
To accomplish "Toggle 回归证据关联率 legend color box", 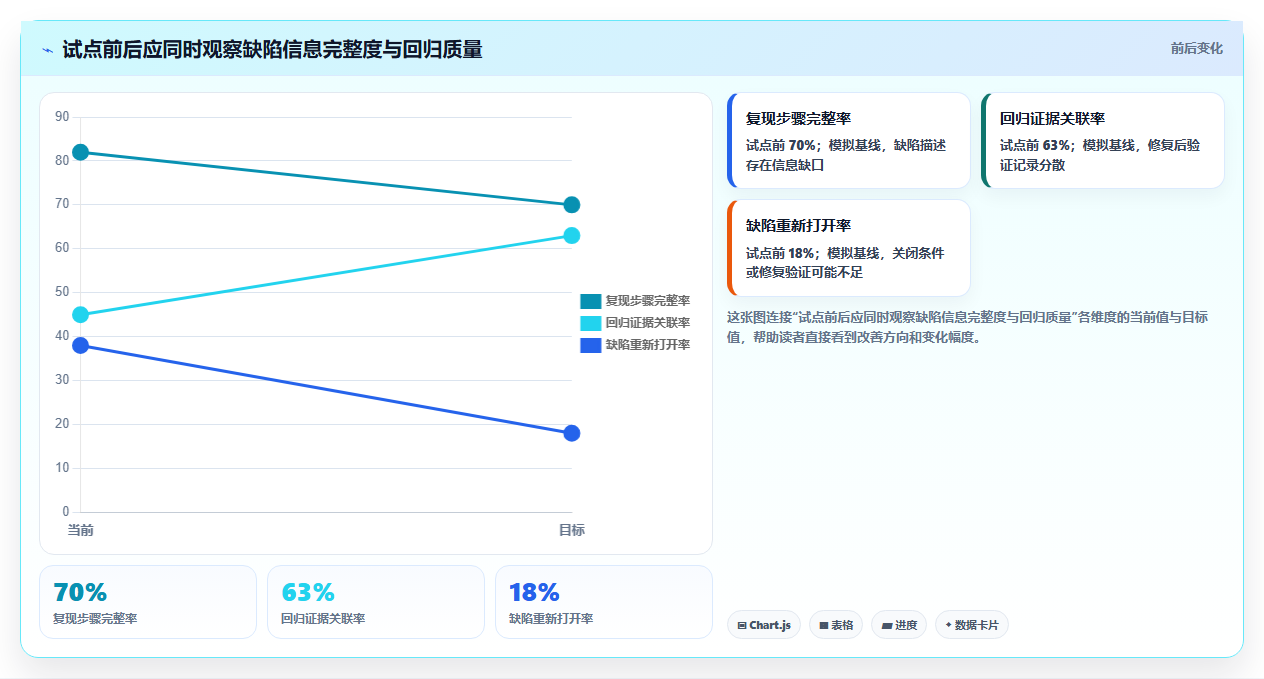I will (591, 322).
